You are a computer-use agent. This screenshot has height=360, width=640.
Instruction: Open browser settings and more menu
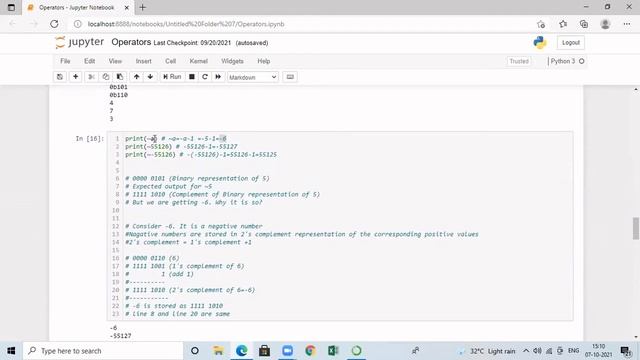point(627,24)
